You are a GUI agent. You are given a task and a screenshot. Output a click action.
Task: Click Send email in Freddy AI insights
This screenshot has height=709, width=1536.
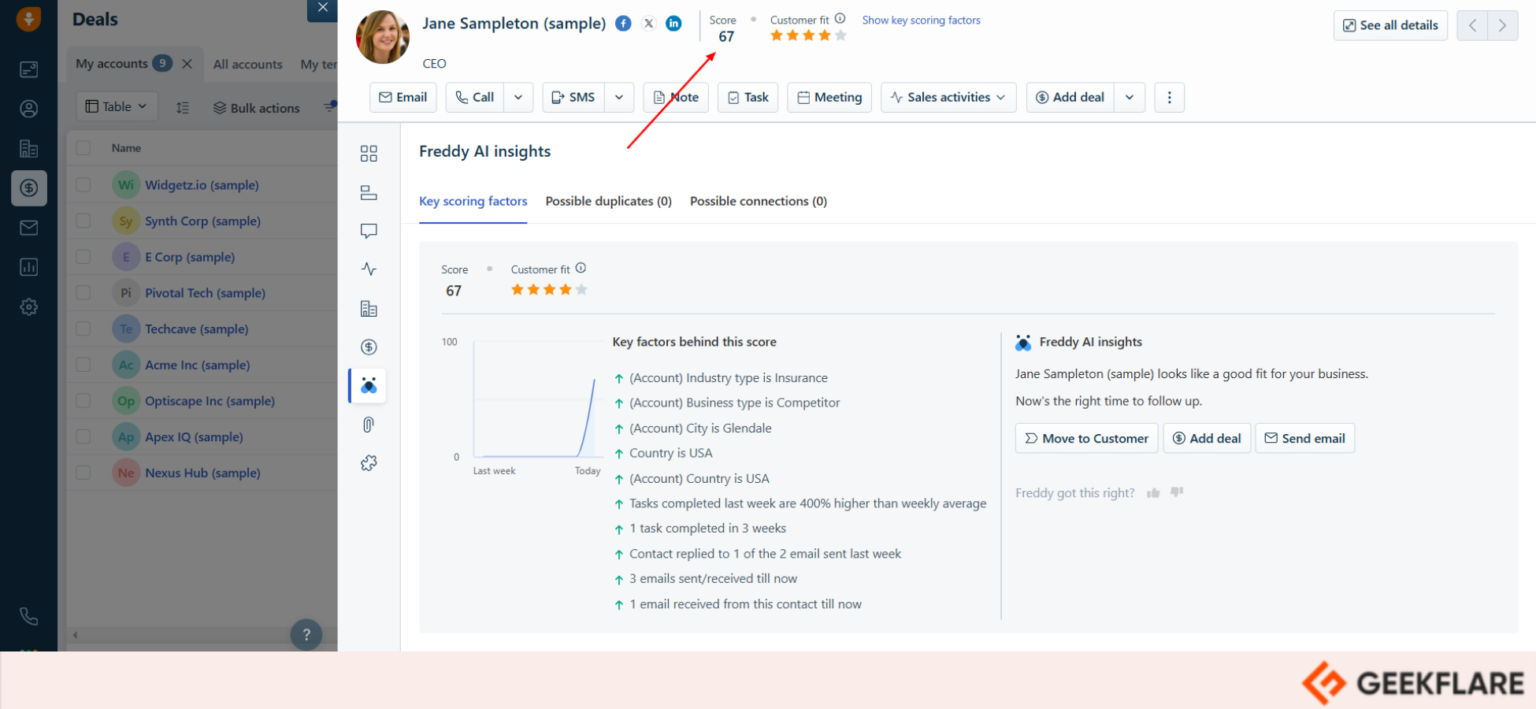coord(1305,438)
